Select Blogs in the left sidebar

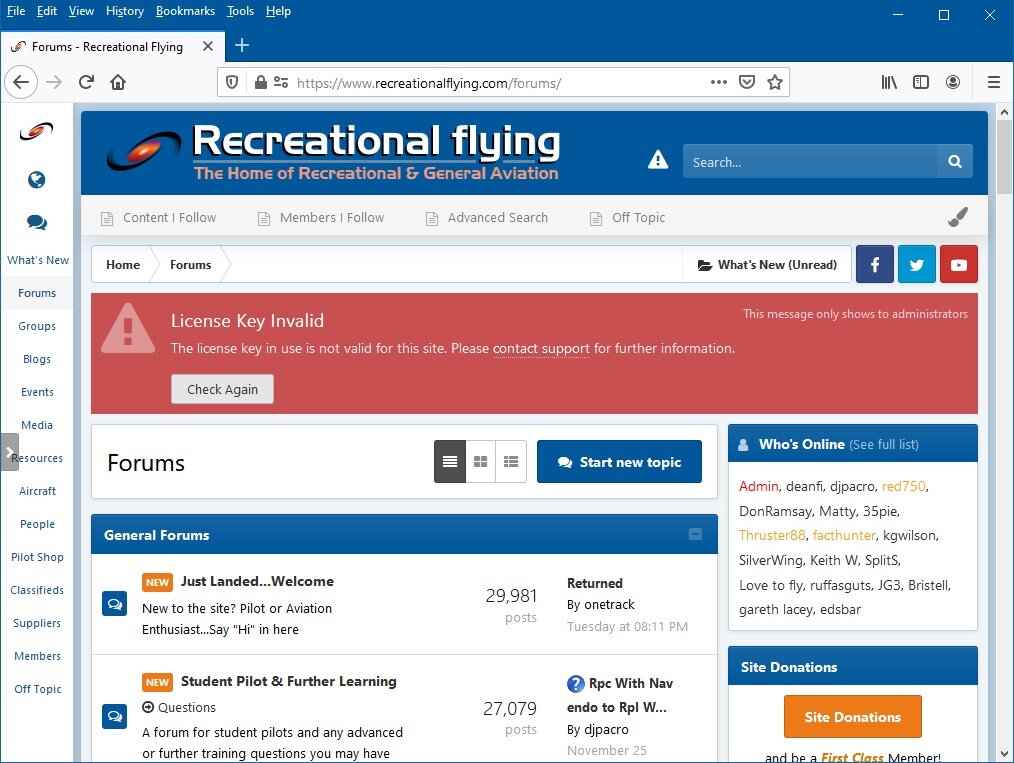click(x=37, y=359)
